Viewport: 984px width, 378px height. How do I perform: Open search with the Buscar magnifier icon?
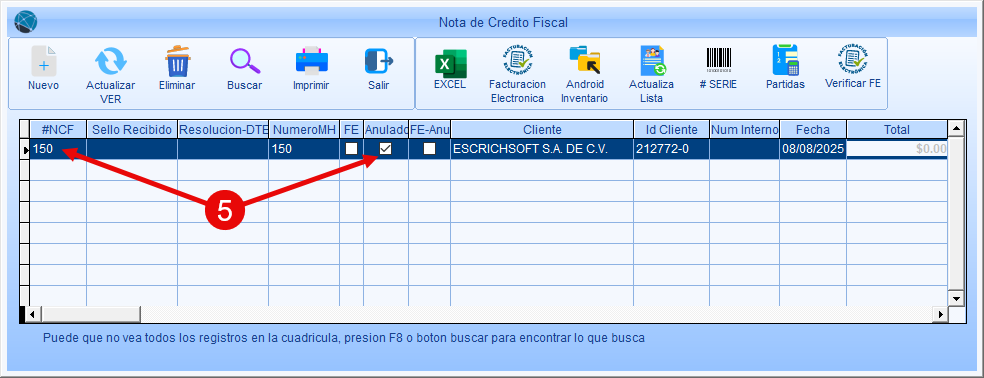(245, 61)
